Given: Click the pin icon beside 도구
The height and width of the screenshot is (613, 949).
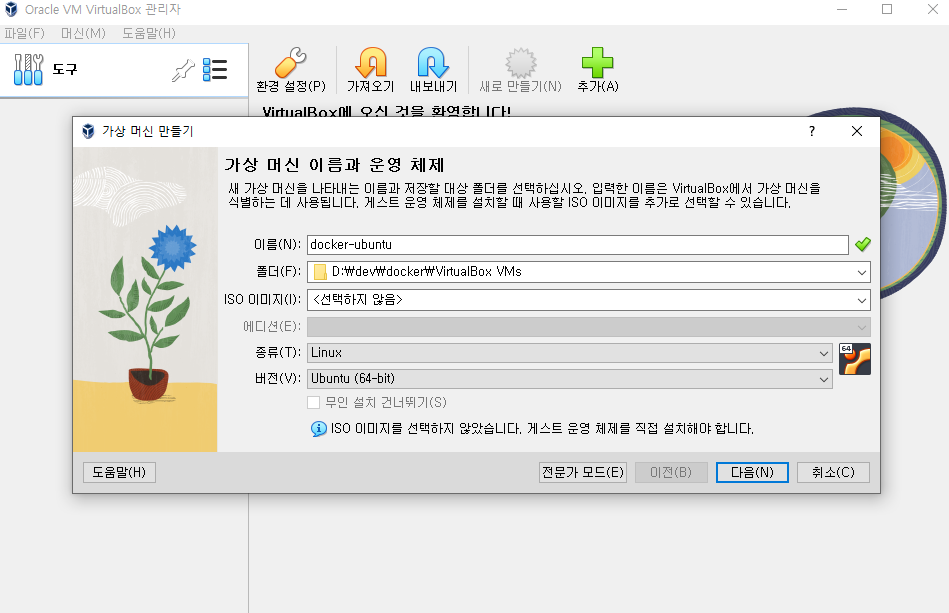Looking at the screenshot, I should [x=183, y=70].
